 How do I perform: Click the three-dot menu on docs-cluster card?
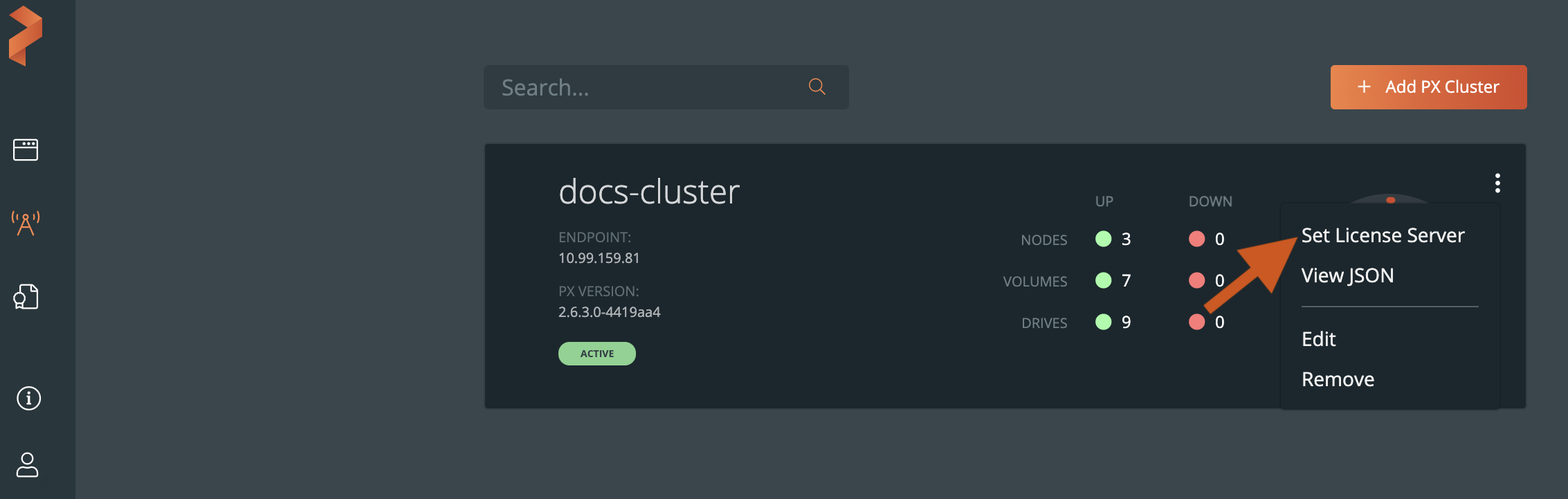1497,183
